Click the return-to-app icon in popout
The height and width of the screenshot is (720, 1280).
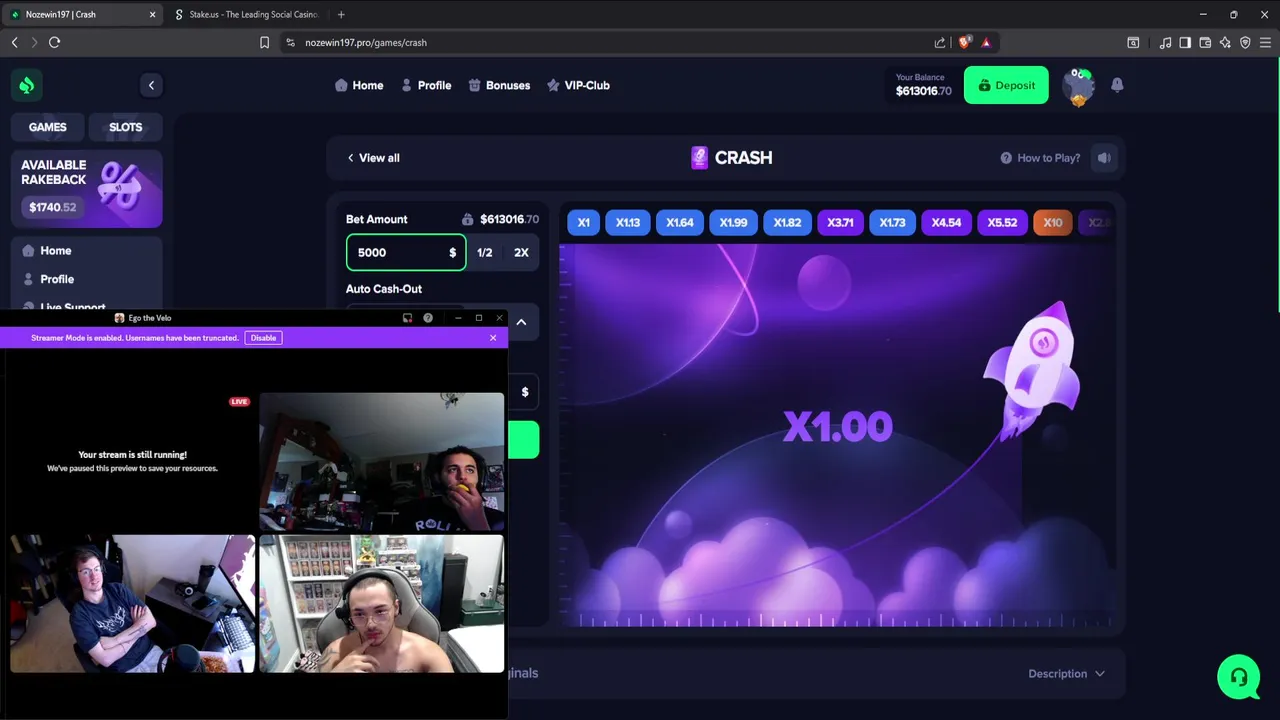(407, 318)
